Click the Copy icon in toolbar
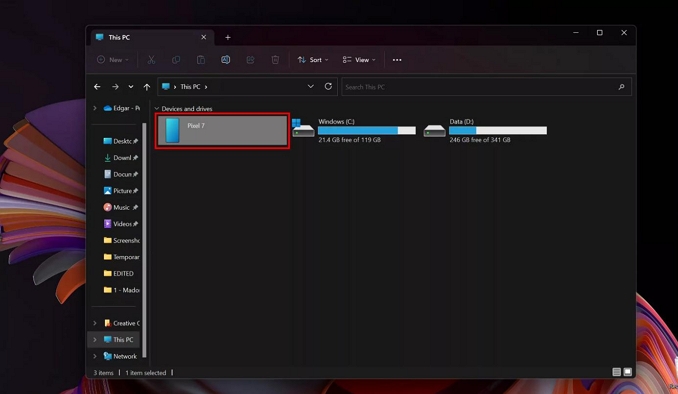The height and width of the screenshot is (394, 678). (x=176, y=60)
